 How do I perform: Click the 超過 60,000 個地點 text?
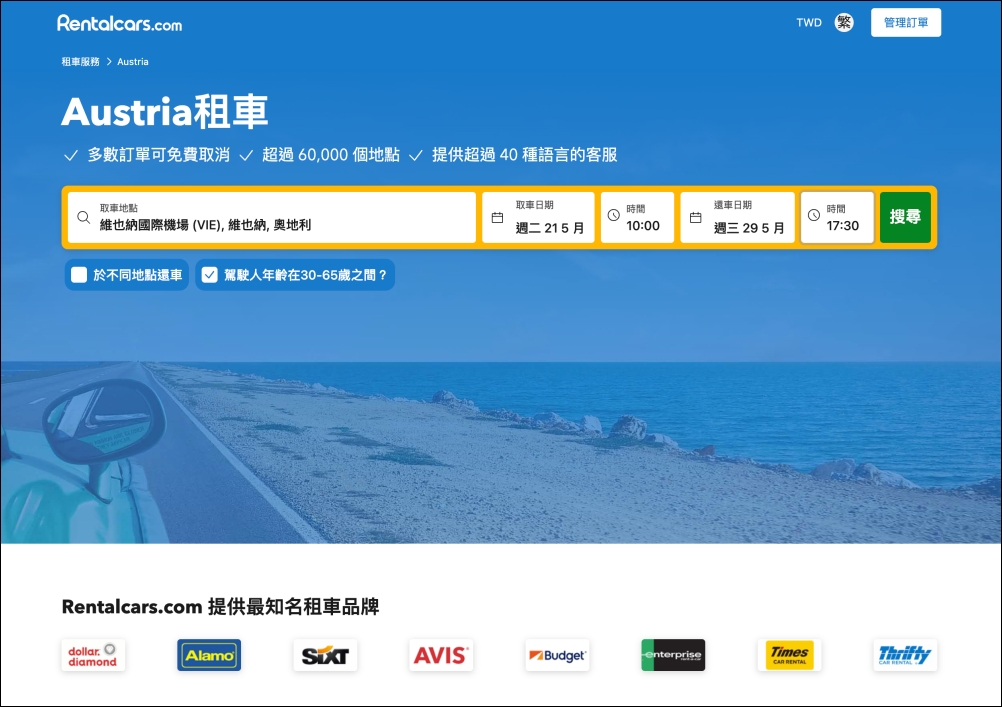tap(331, 155)
